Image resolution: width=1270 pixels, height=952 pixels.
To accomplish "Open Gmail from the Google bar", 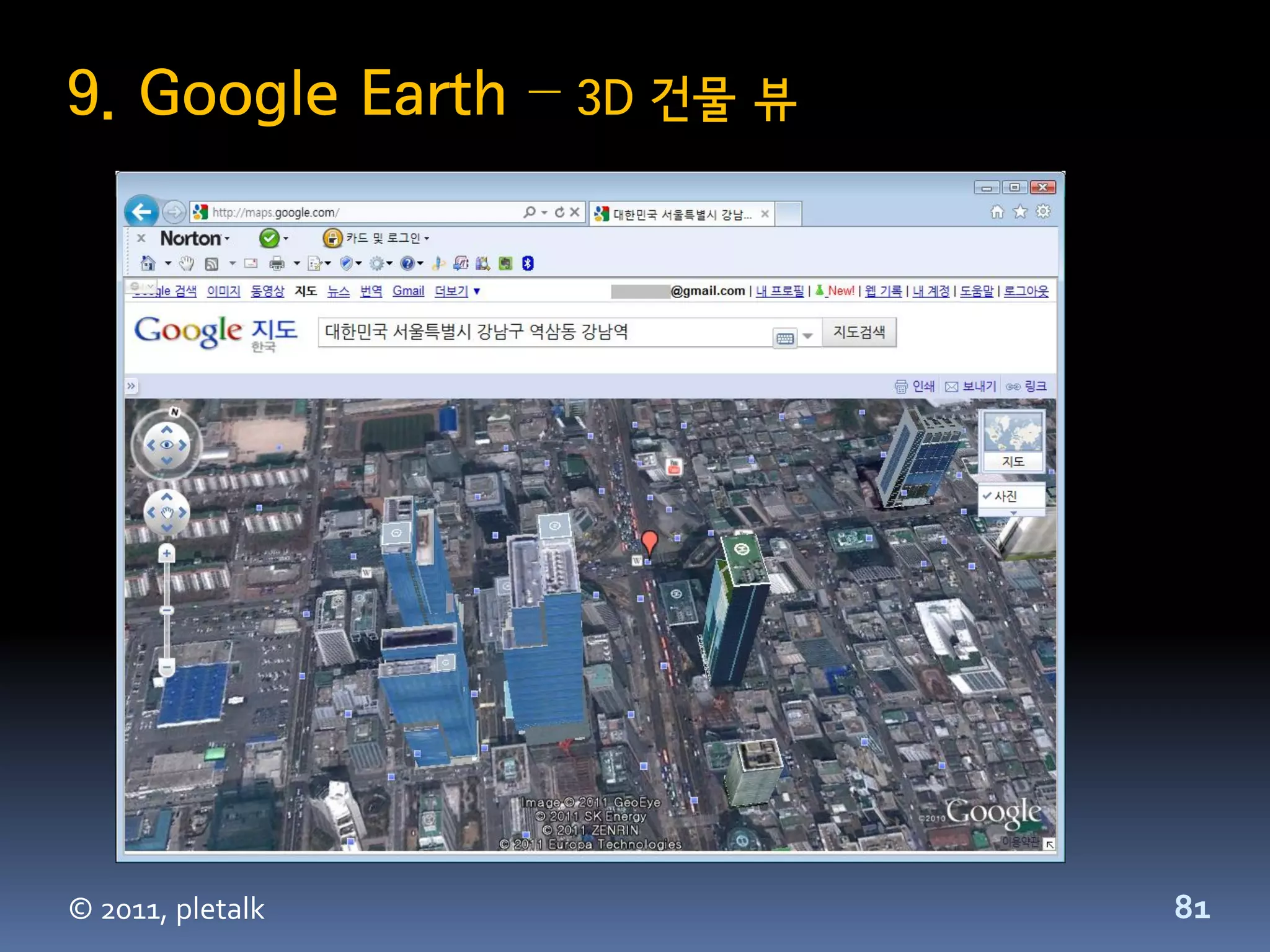I will click(408, 291).
